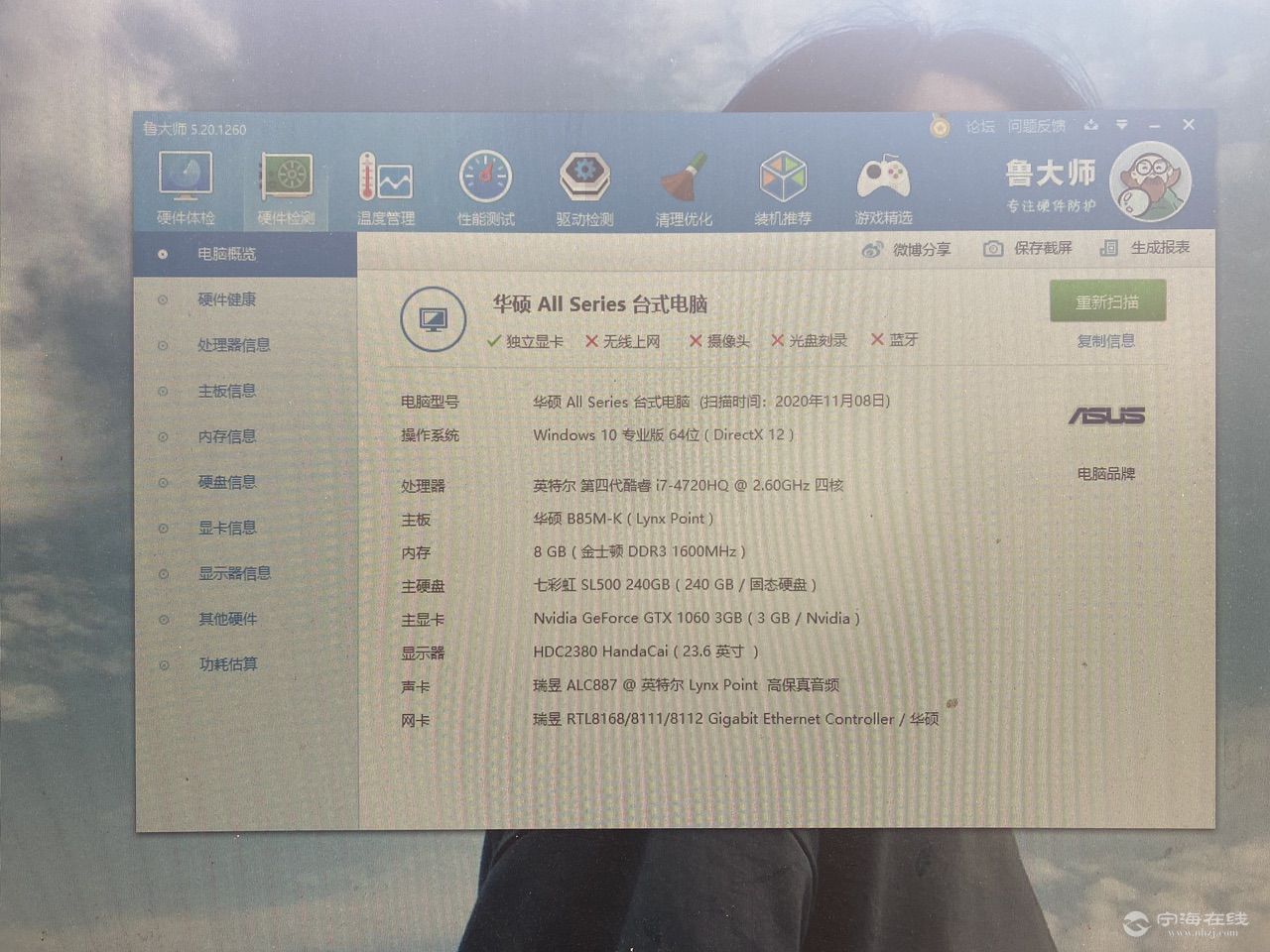Click the HDC2380 HandaCai monitor value

coord(646,652)
